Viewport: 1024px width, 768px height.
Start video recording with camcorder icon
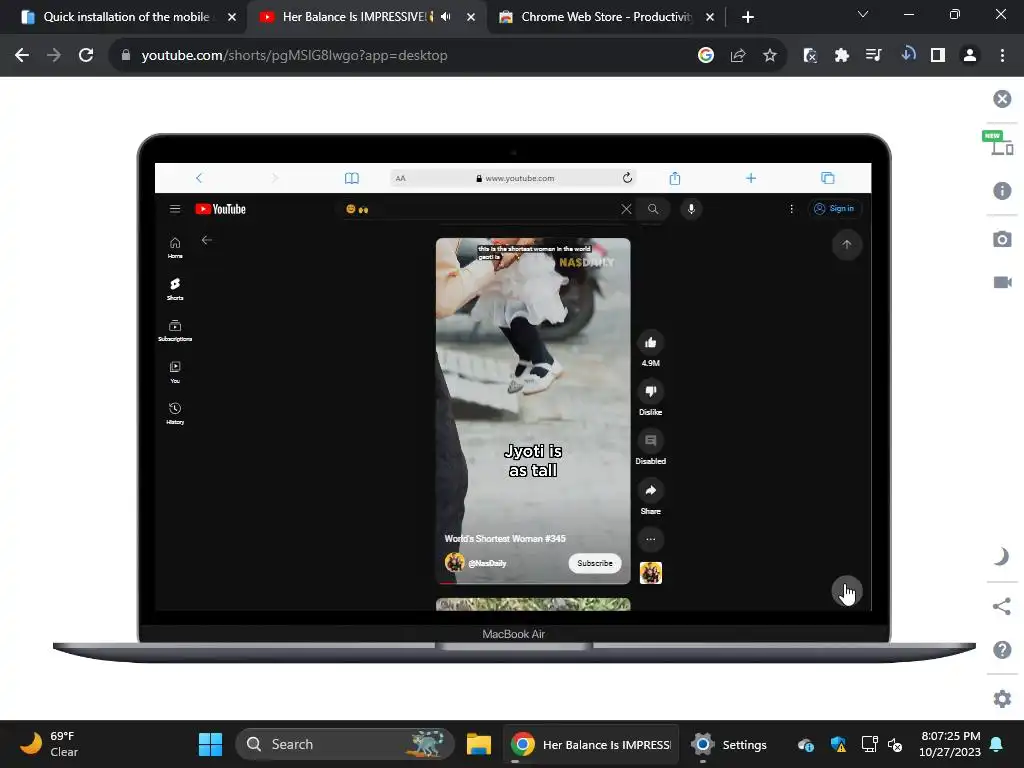[1002, 282]
